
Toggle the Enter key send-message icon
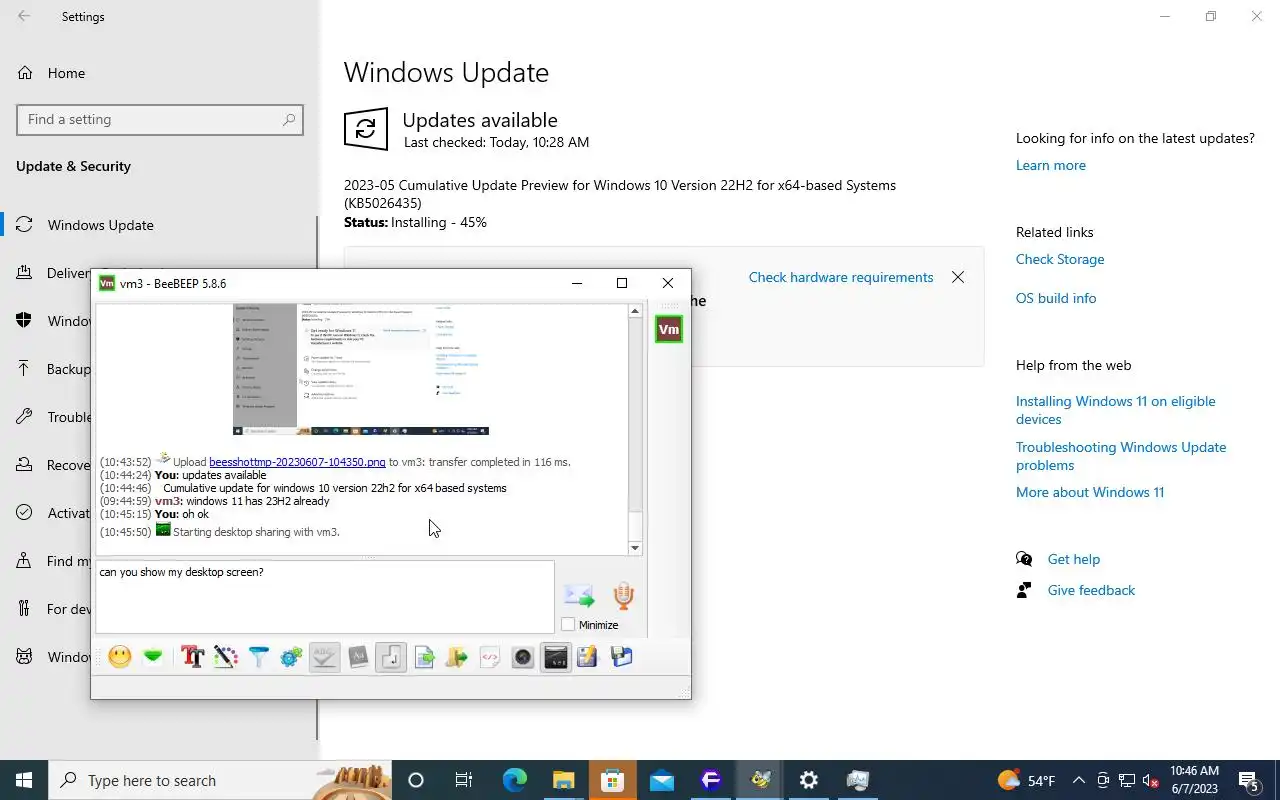(x=391, y=657)
